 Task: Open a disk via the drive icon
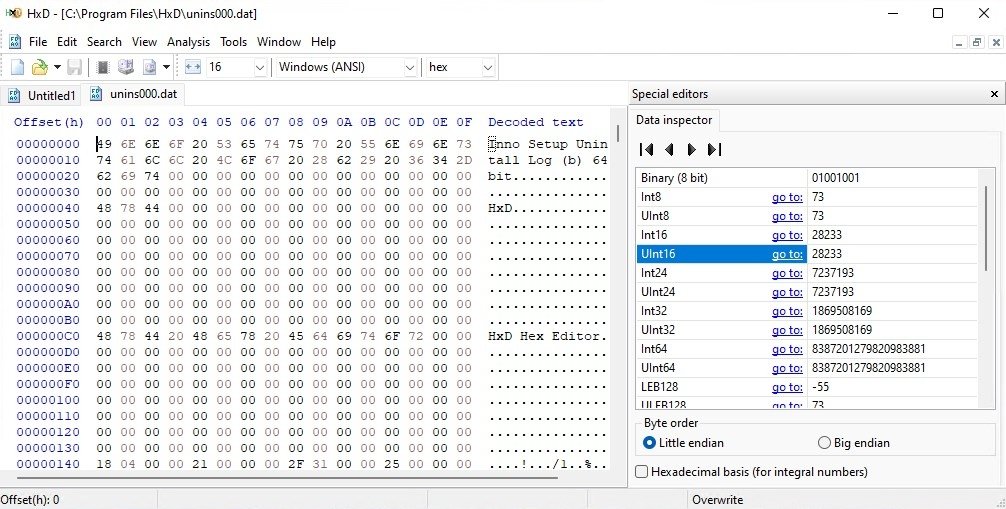click(x=126, y=67)
